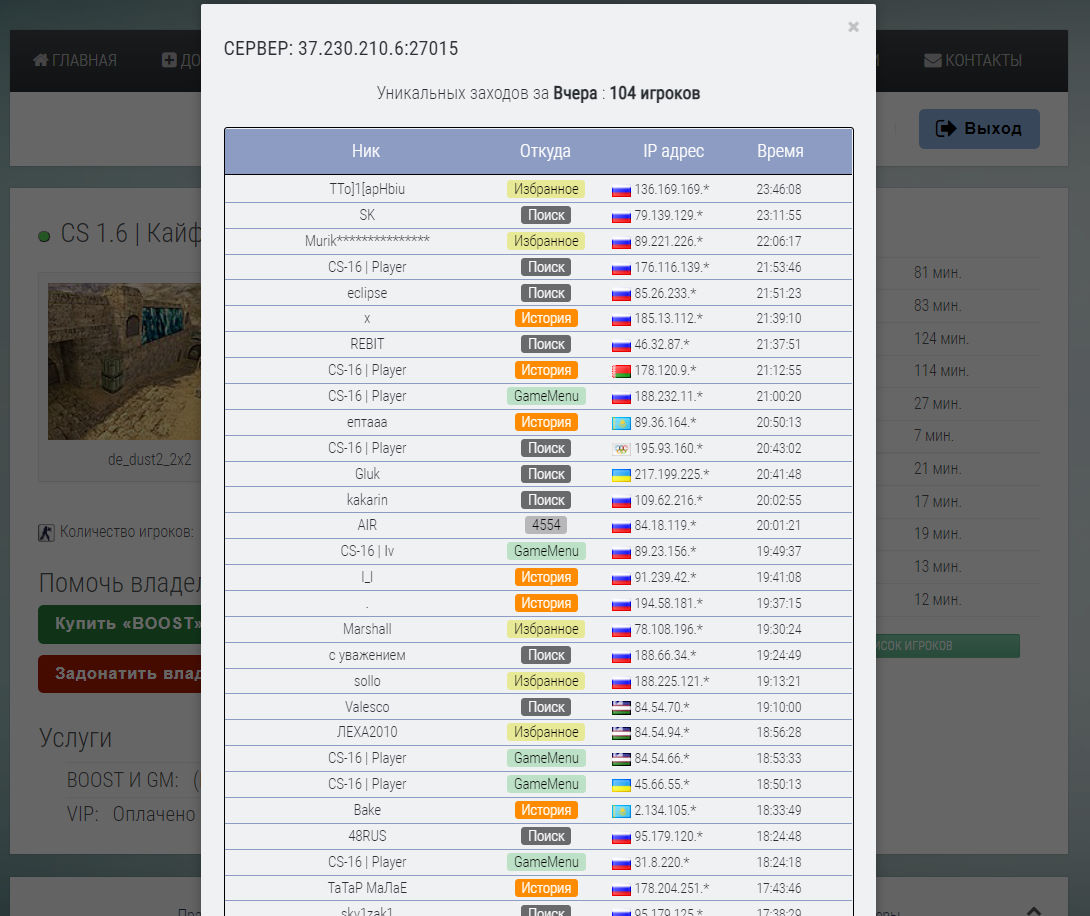Click the Russian flag beside 136.169.169.*
This screenshot has height=916, width=1090.
621,190
